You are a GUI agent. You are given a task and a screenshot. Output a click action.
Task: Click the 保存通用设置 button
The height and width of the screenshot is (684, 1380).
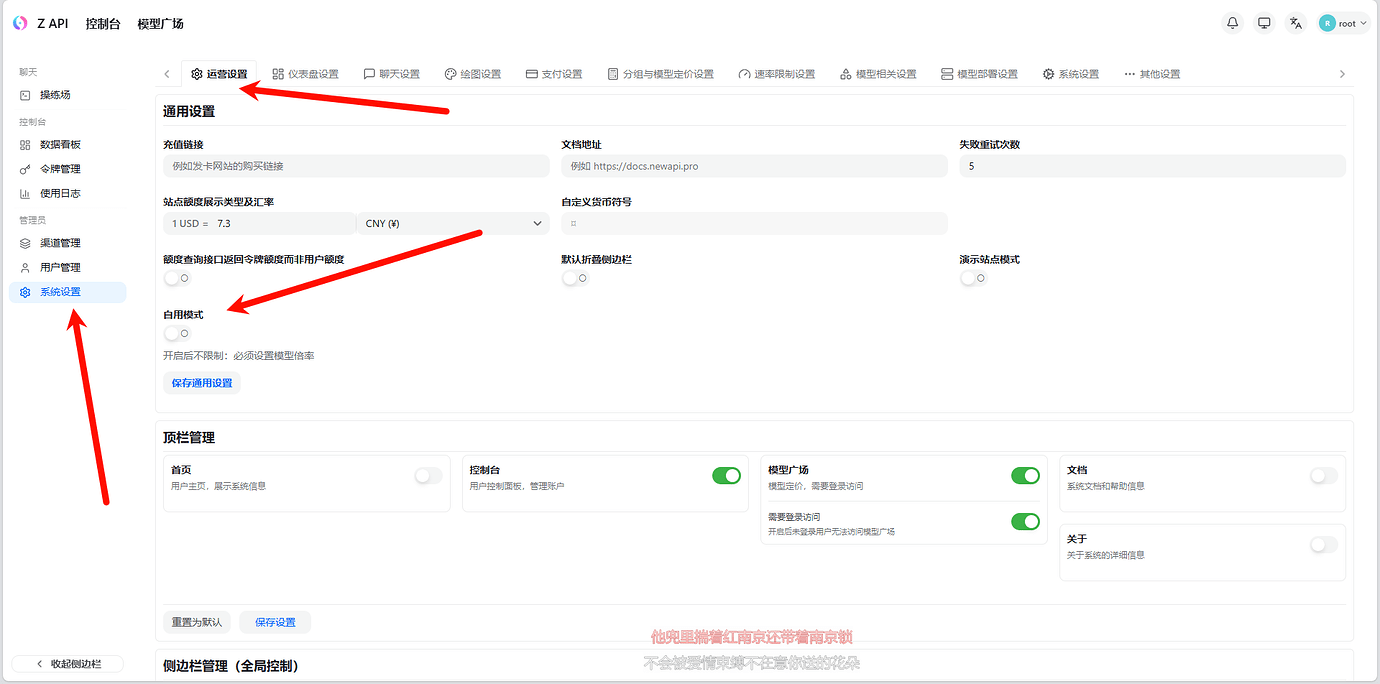click(202, 383)
